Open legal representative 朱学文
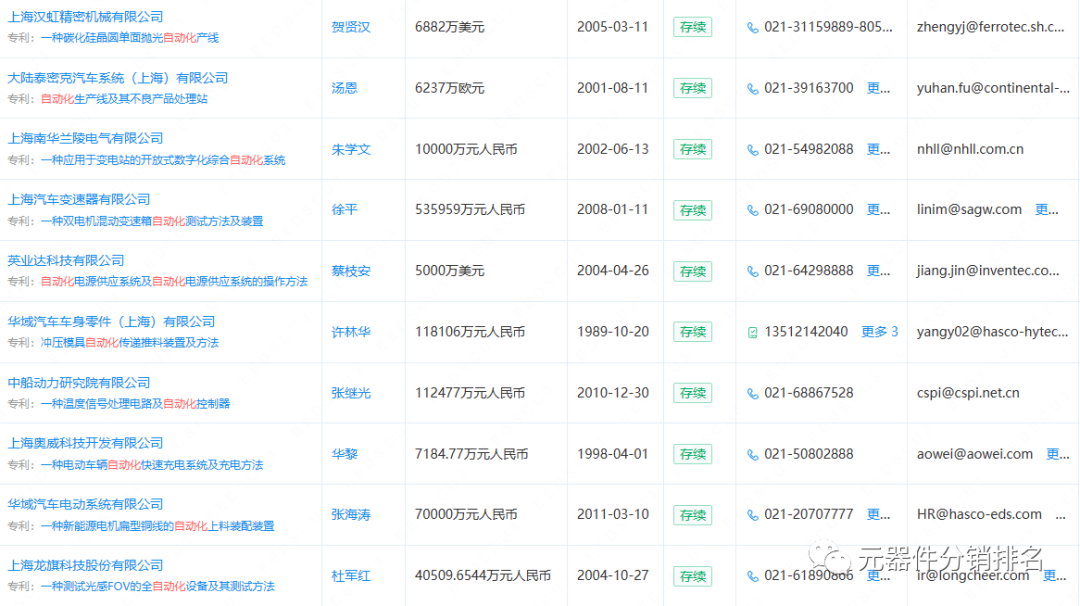The image size is (1080, 606). tap(351, 149)
